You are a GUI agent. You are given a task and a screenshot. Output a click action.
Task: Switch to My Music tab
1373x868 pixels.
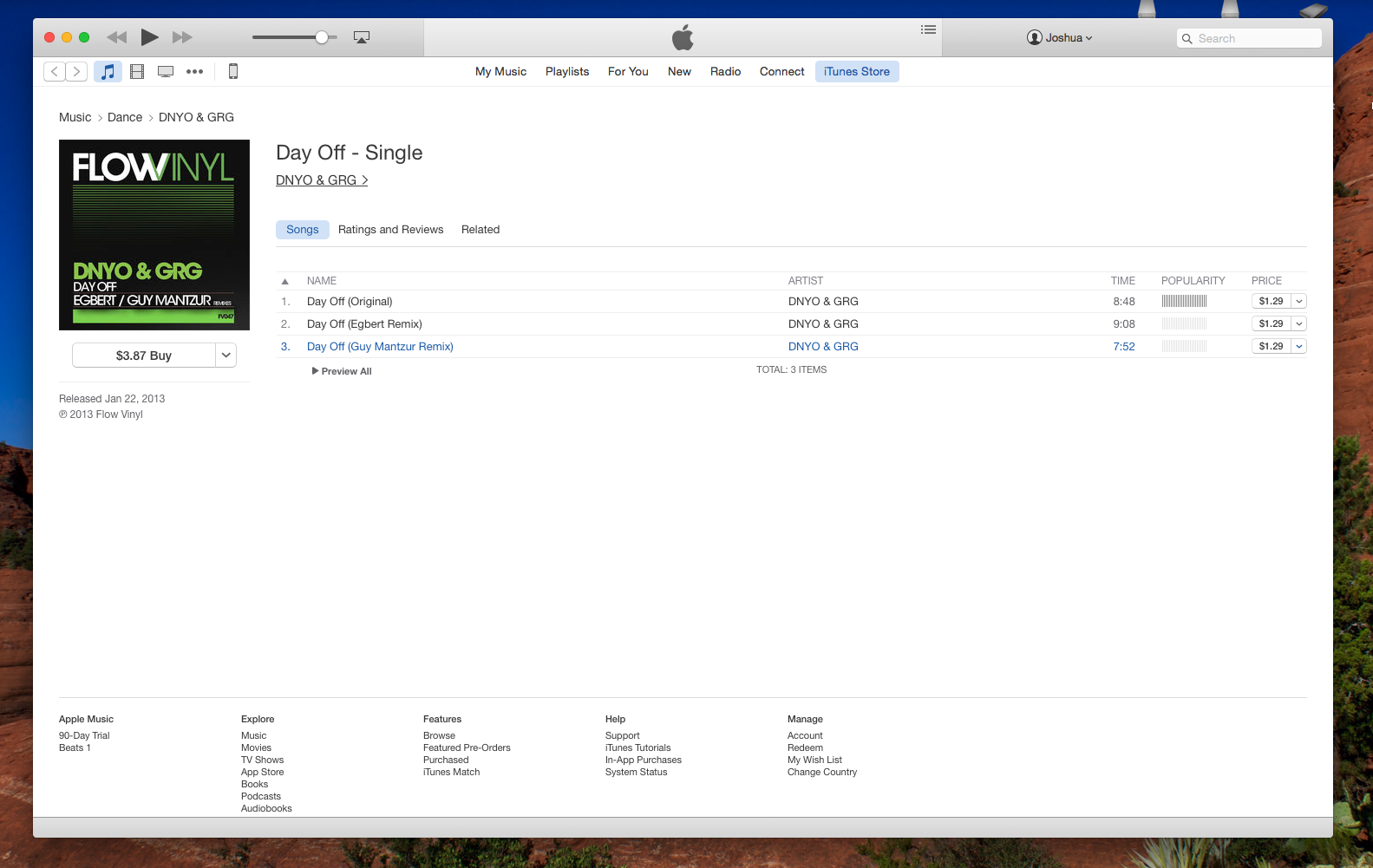tap(500, 72)
